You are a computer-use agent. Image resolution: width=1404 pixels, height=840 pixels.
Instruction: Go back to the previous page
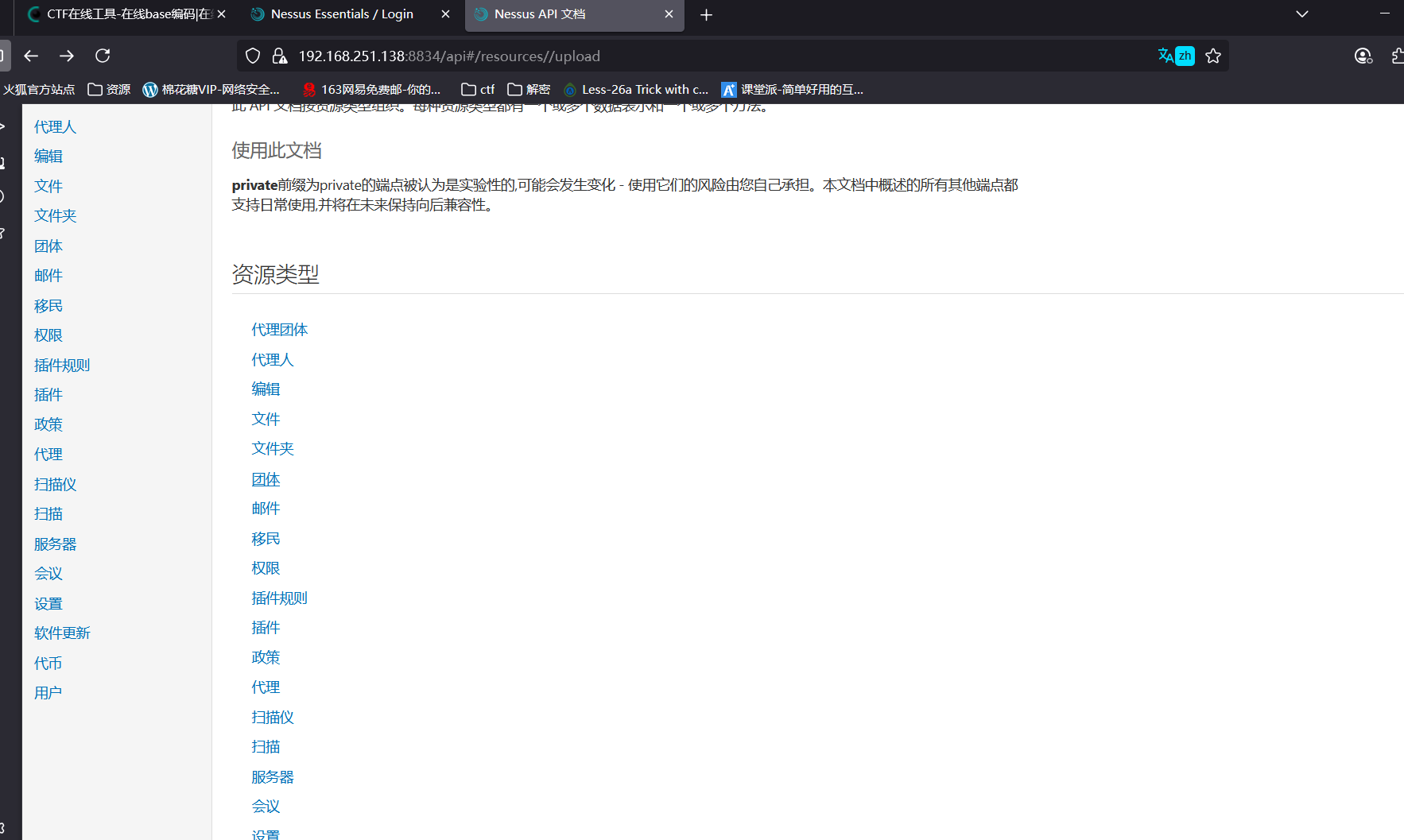click(x=31, y=56)
